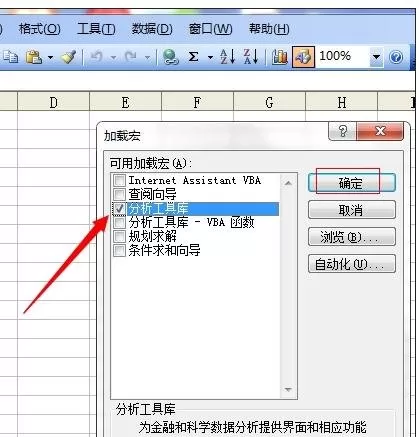
Task: Open the 数据(D) menu
Action: [152, 29]
